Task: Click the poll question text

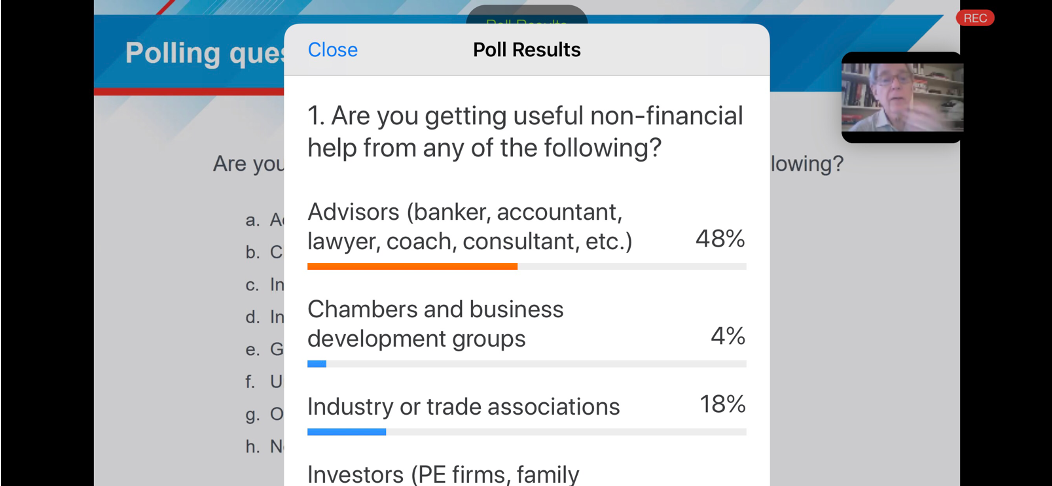Action: coord(525,132)
